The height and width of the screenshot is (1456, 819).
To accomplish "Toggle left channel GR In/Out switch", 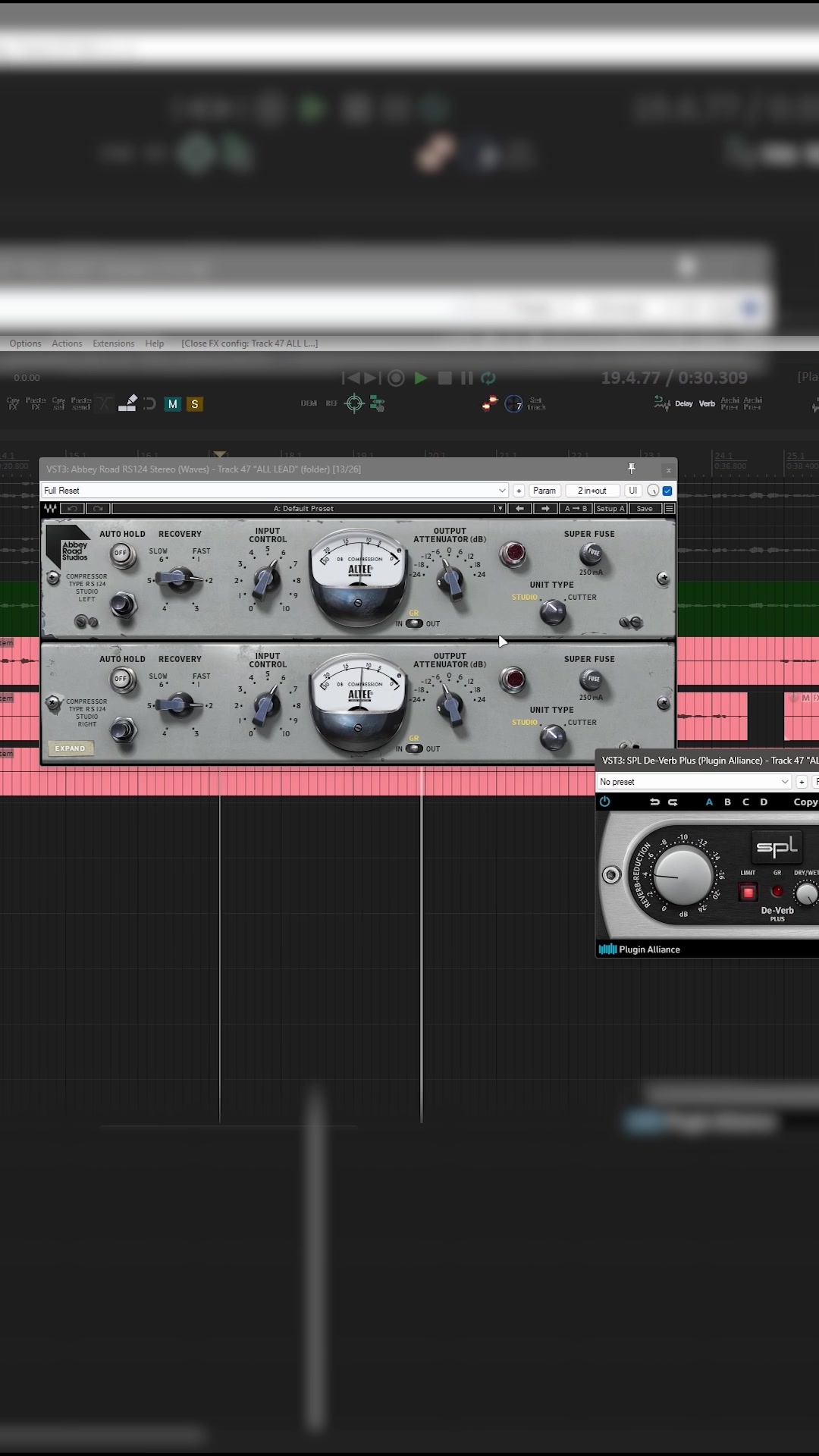I will tap(414, 623).
